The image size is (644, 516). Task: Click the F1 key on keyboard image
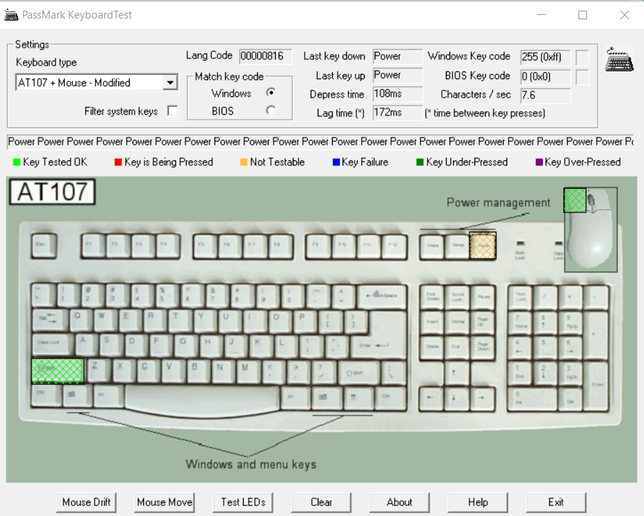pyautogui.click(x=93, y=245)
